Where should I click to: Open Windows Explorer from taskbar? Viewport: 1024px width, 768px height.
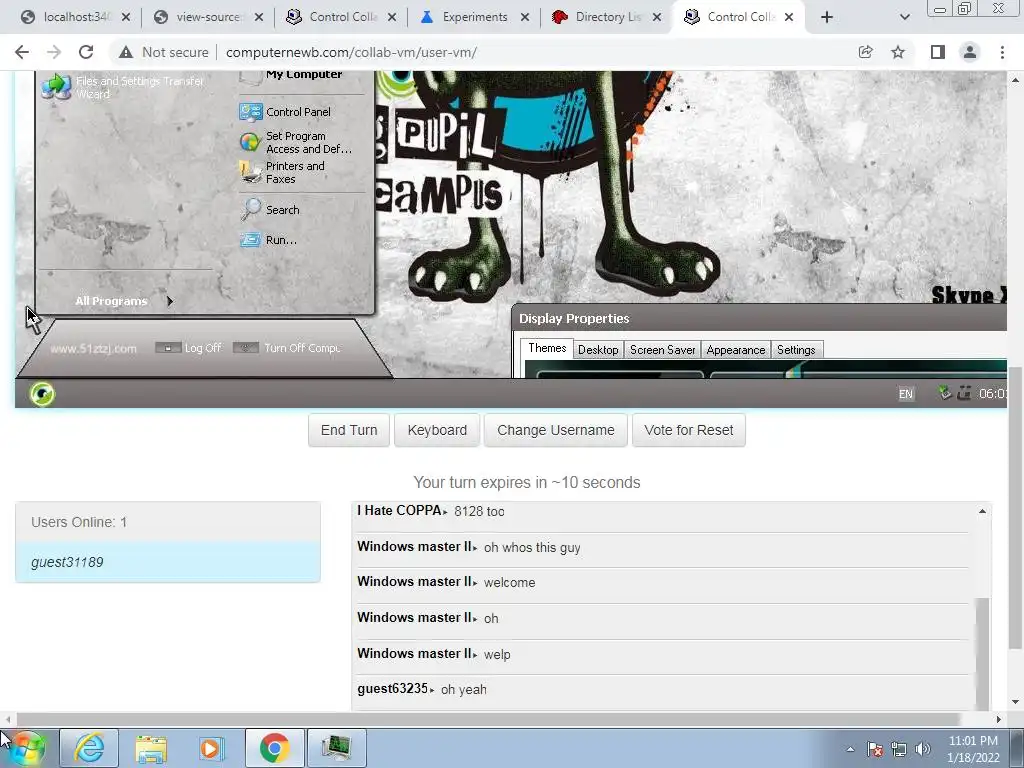(151, 748)
